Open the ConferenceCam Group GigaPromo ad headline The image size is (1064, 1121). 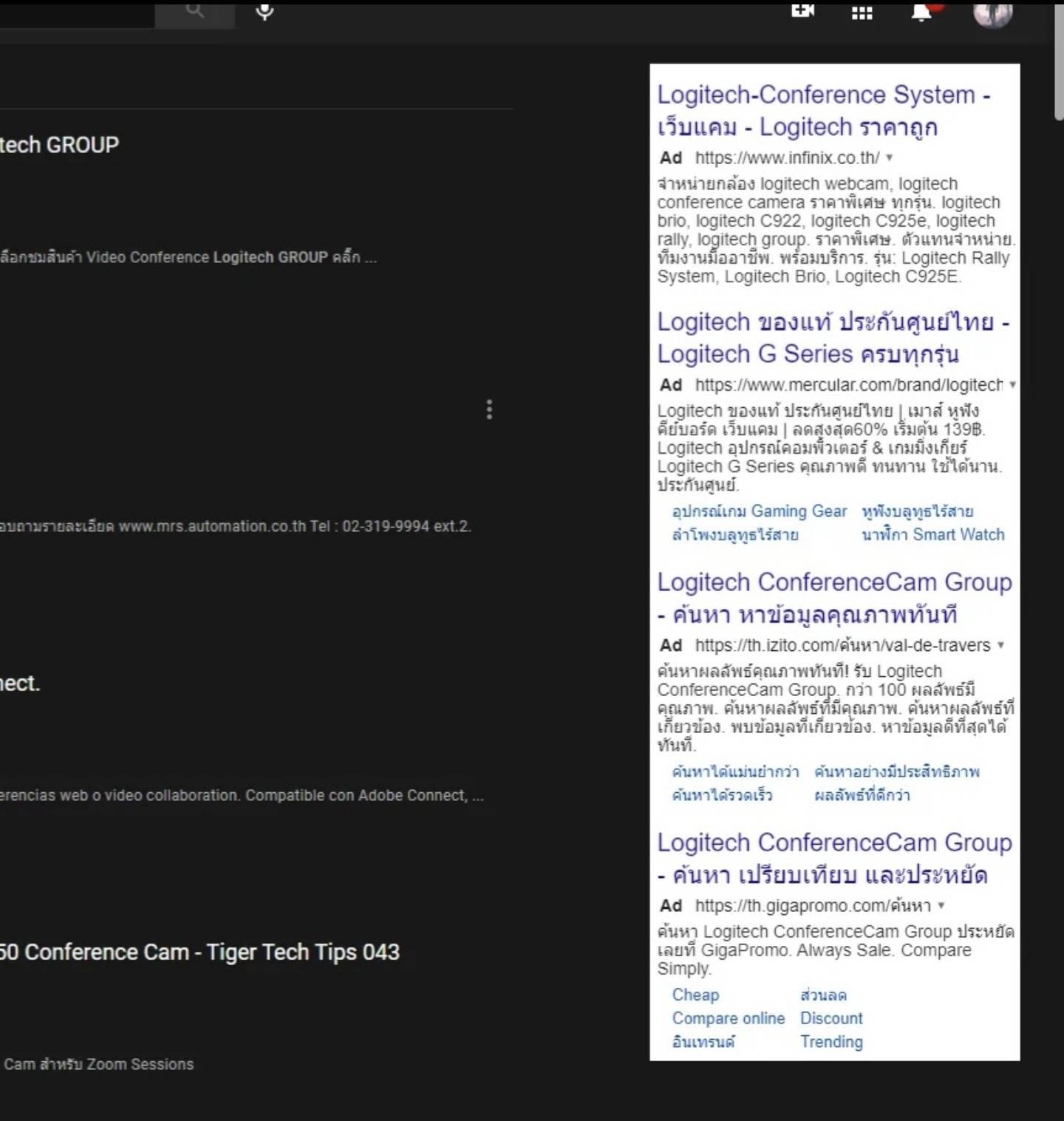pyautogui.click(x=834, y=858)
